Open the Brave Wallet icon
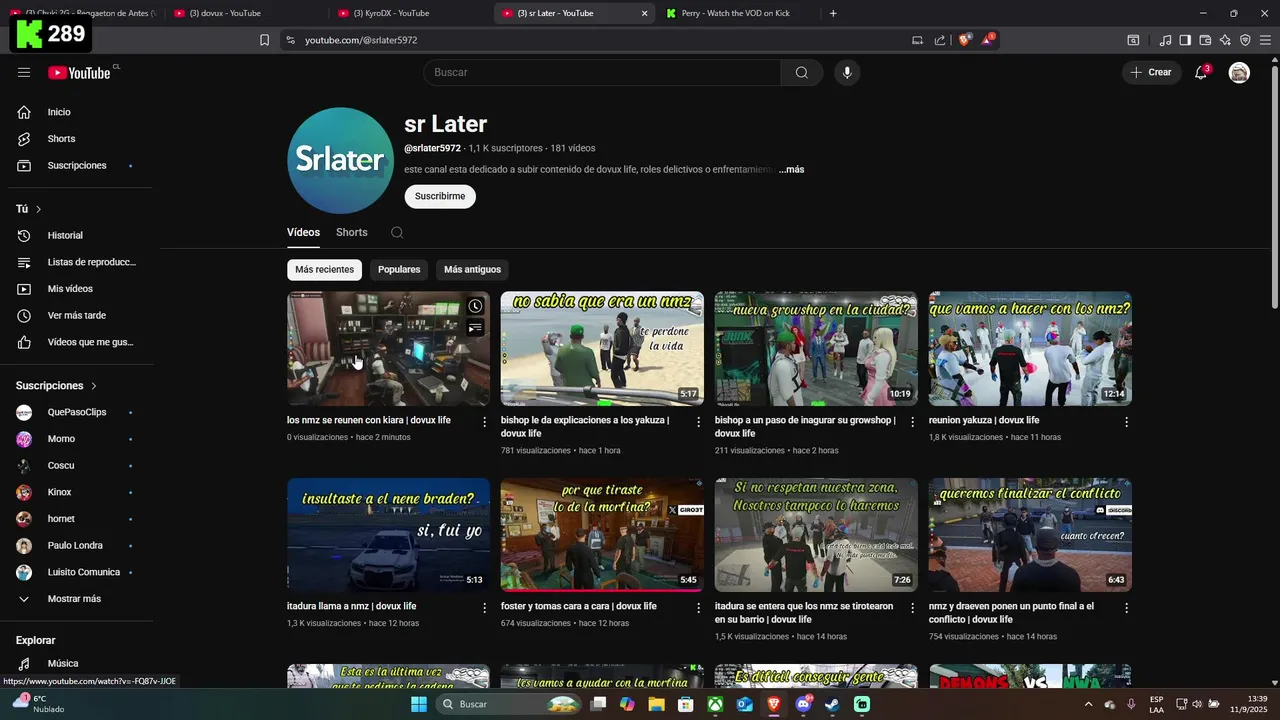 [1205, 40]
